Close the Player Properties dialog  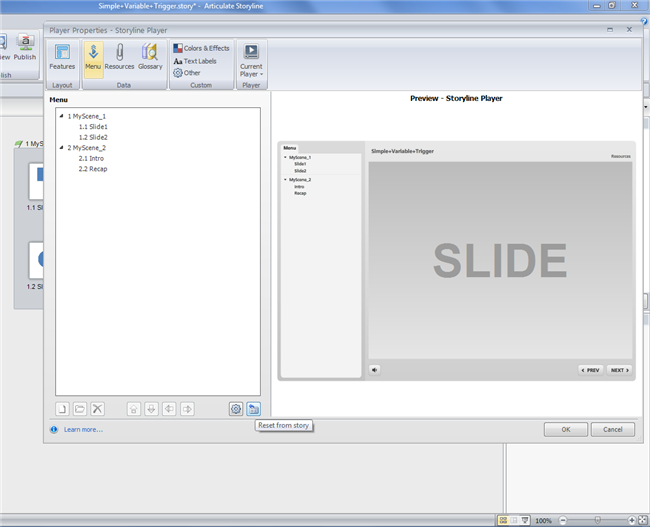pos(629,30)
